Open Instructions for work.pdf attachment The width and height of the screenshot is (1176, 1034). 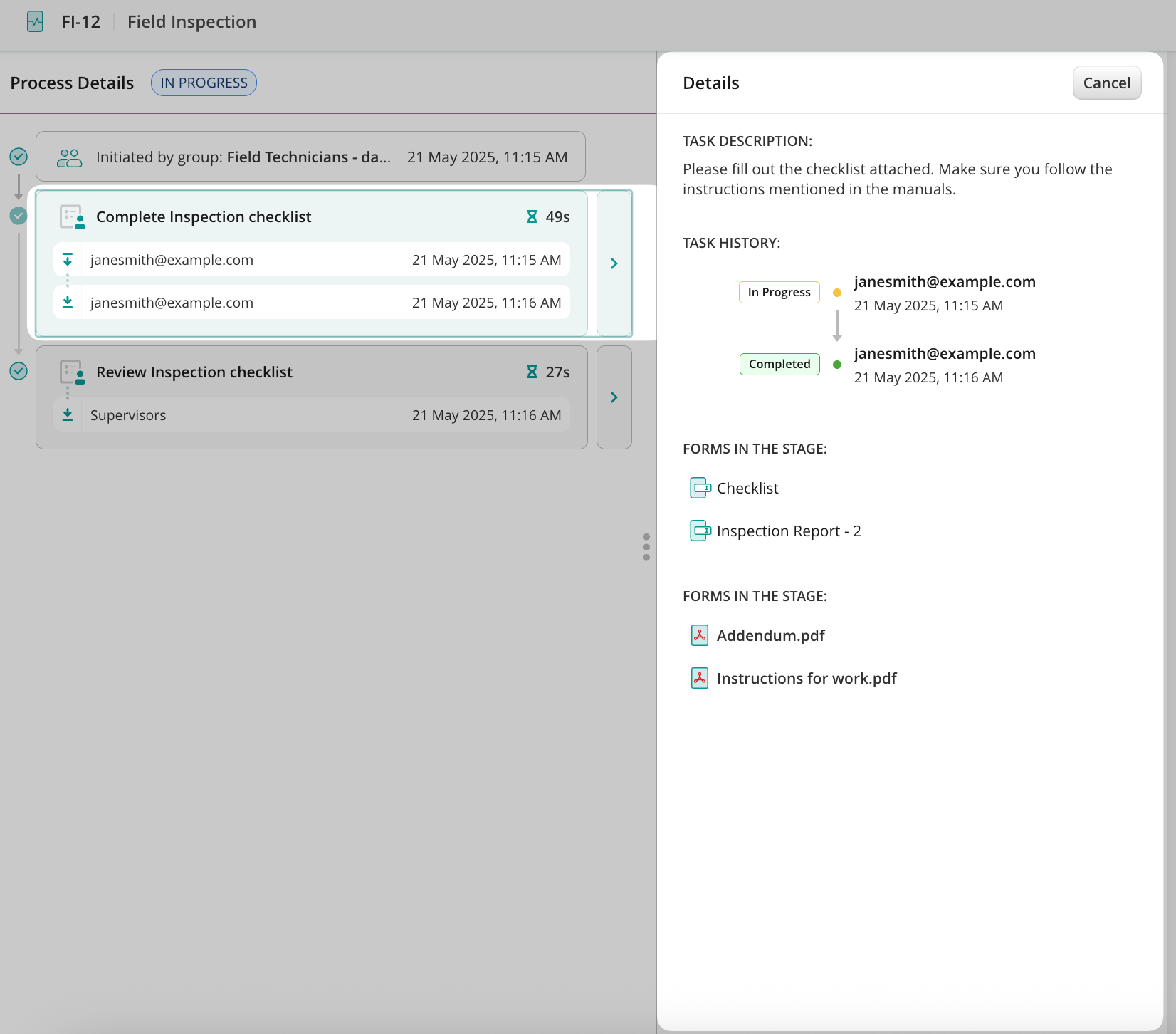[x=806, y=679]
